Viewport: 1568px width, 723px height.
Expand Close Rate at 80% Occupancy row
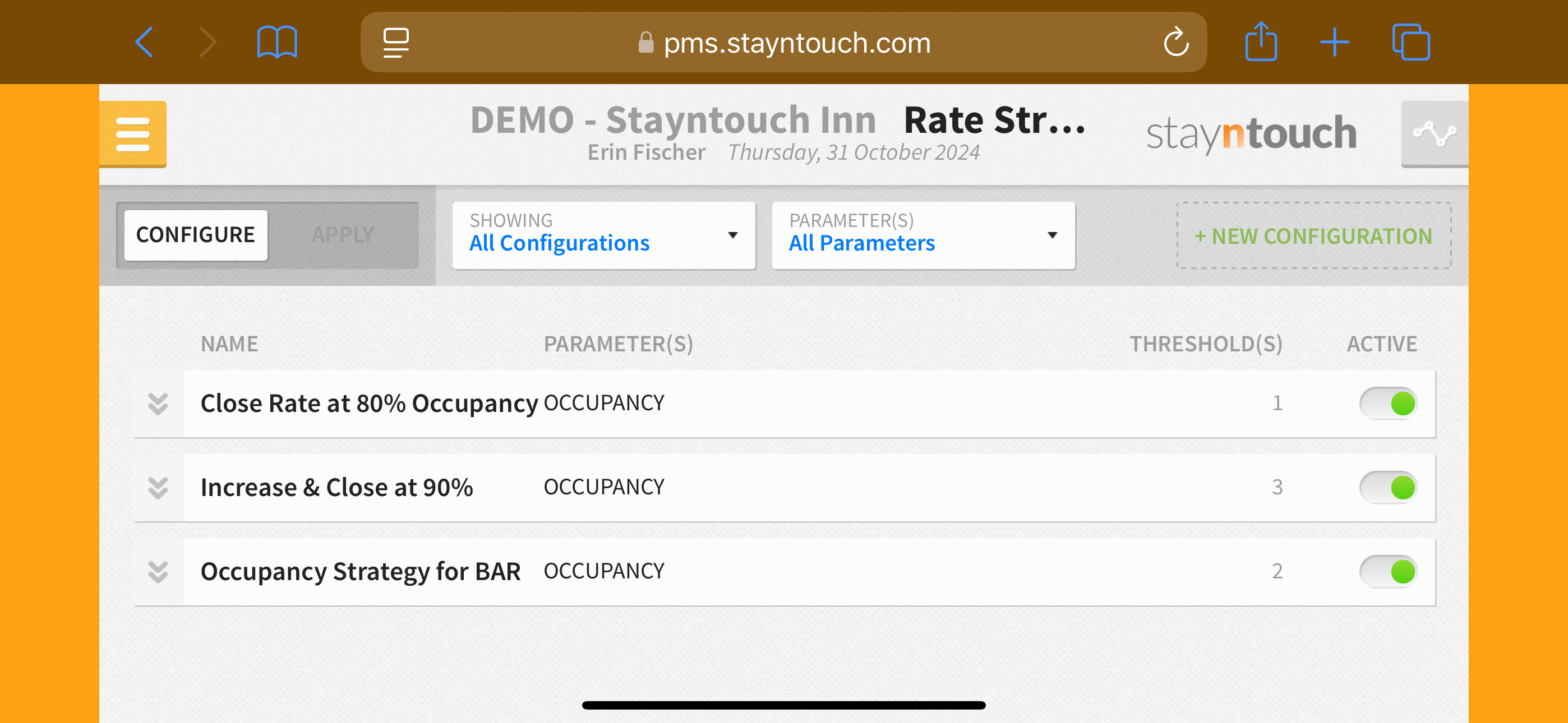pos(158,403)
